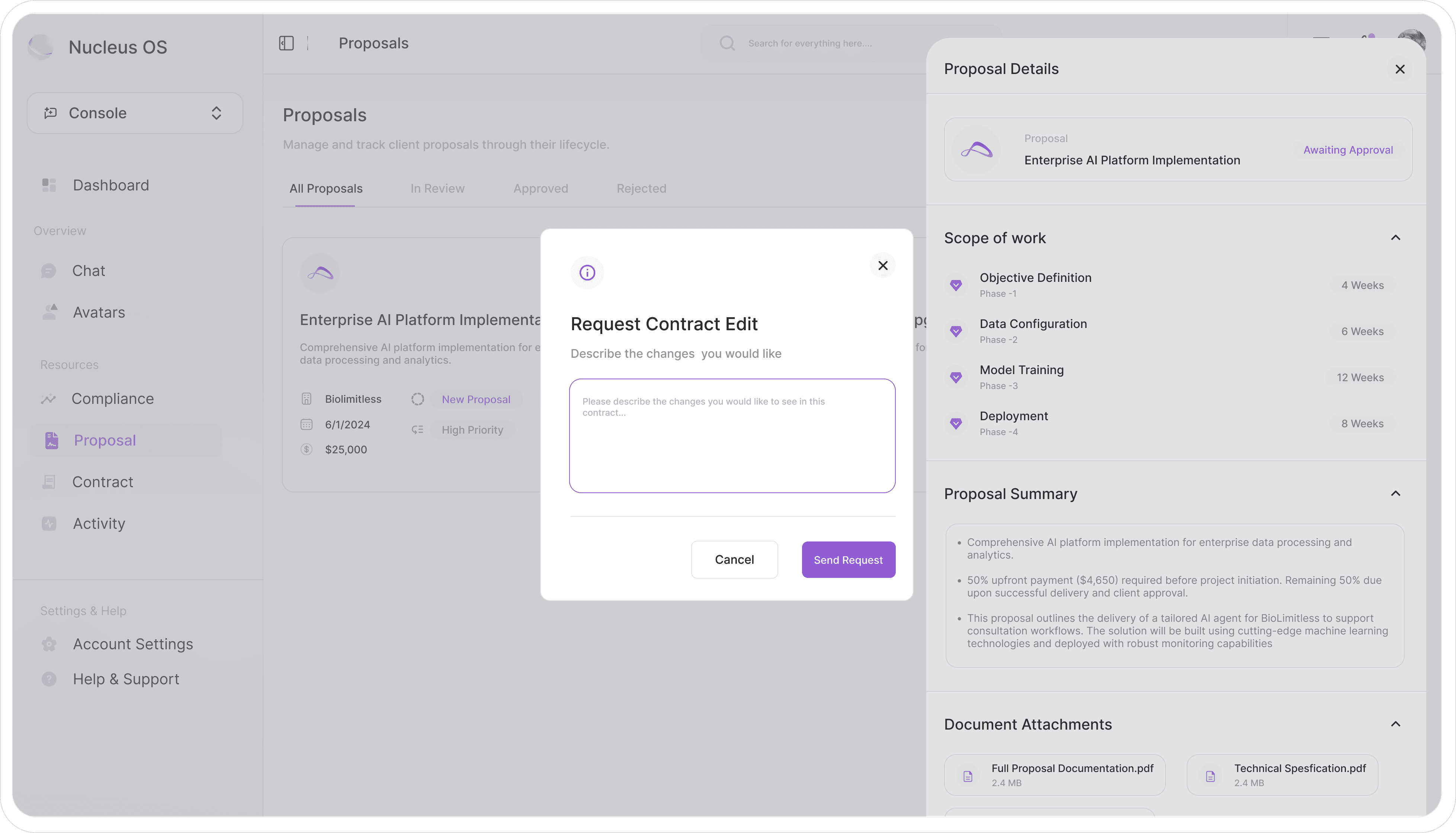This screenshot has height=833, width=1456.
Task: Open the Console workspace dropdown
Action: pyautogui.click(x=135, y=113)
